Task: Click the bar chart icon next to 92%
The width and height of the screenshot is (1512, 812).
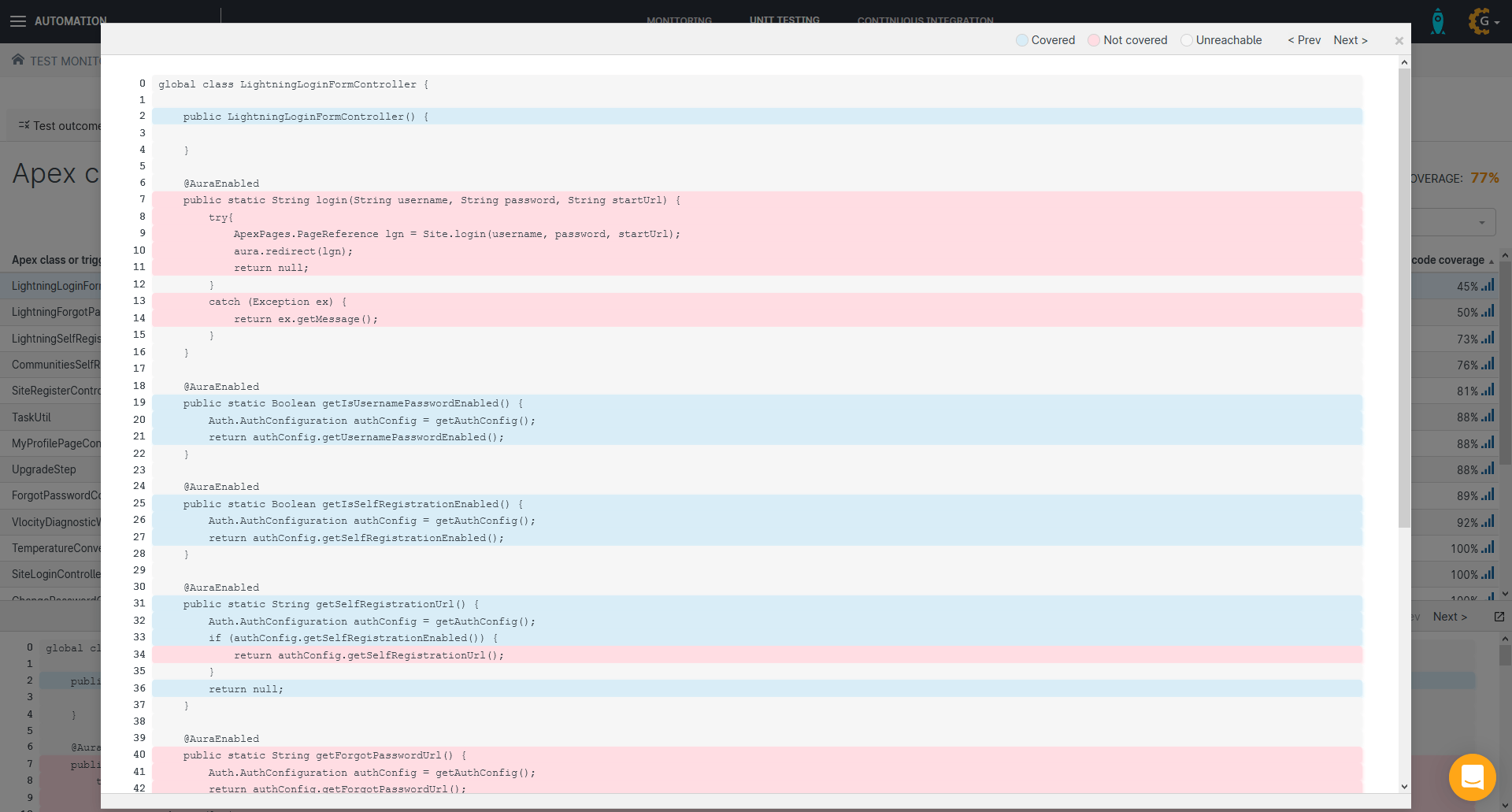Action: tap(1488, 522)
